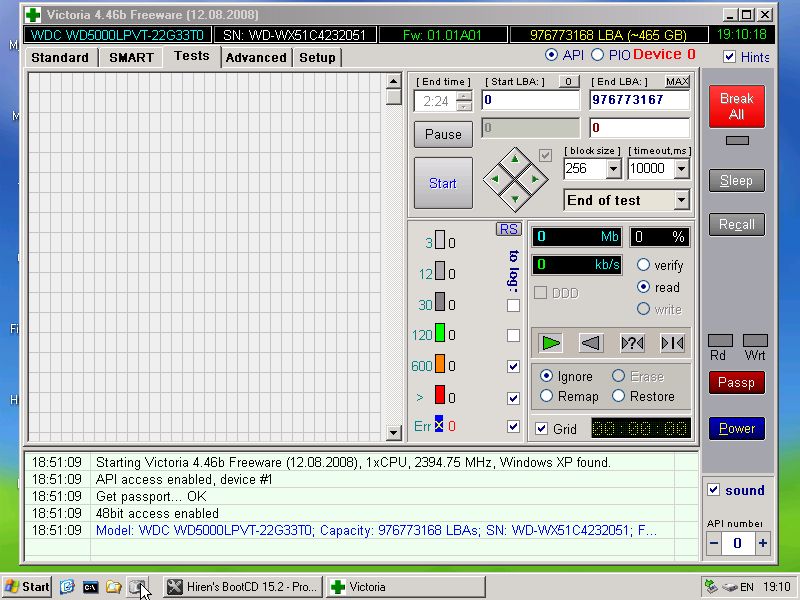Open the command prompt icon in the taskbar
The image size is (800, 600).
coord(91,587)
